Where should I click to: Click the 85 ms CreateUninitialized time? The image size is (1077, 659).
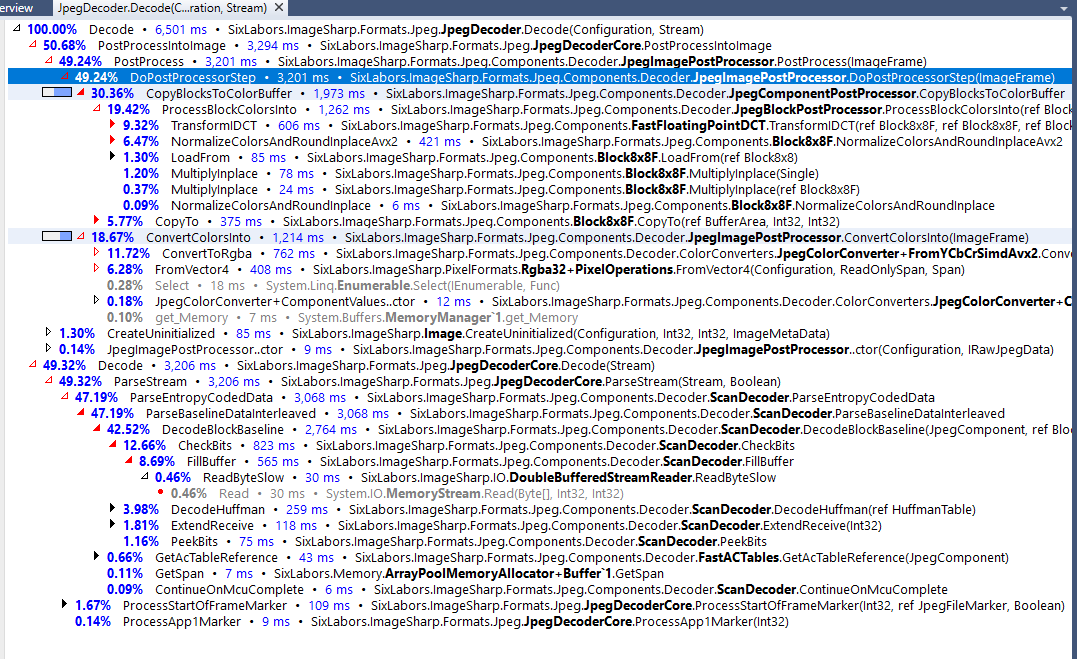[253, 333]
